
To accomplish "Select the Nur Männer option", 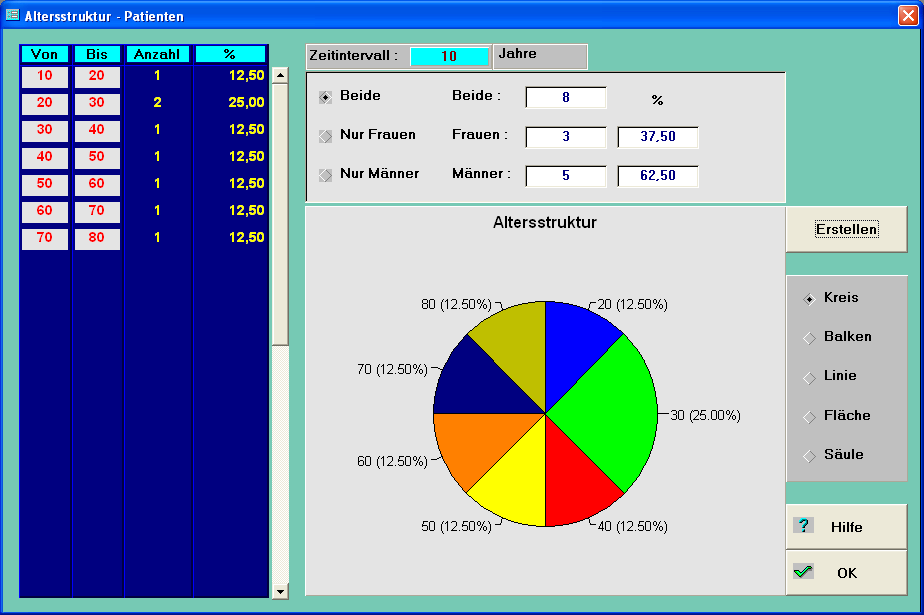I will coord(326,175).
